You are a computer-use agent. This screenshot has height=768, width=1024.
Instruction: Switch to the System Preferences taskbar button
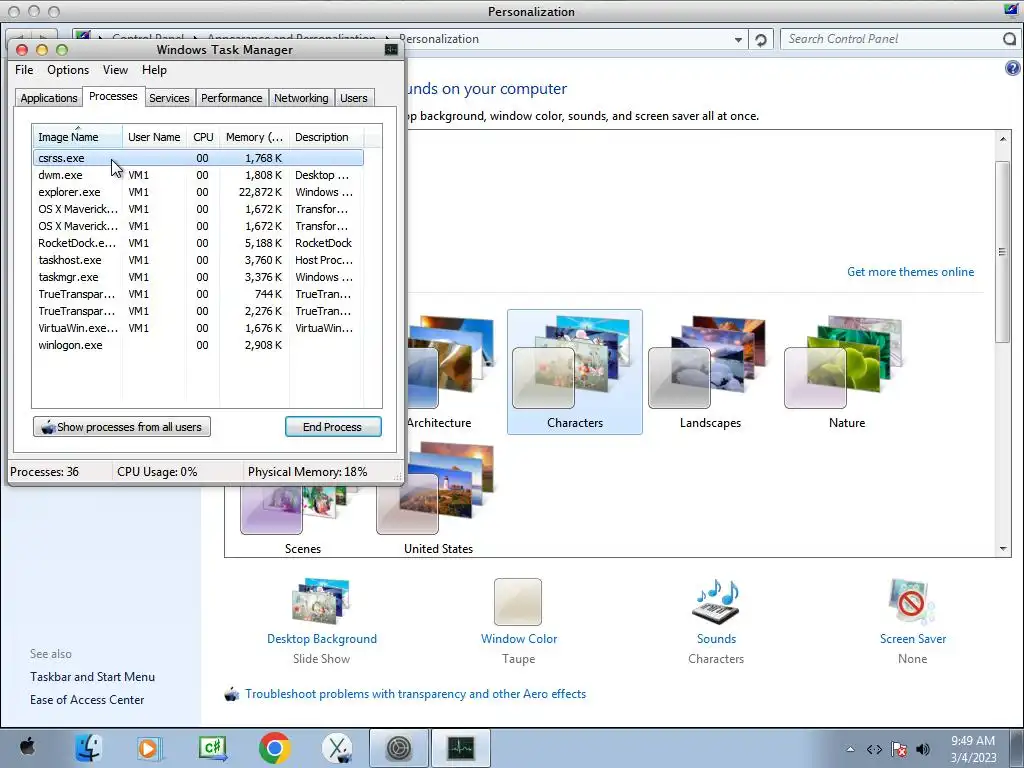tap(399, 748)
